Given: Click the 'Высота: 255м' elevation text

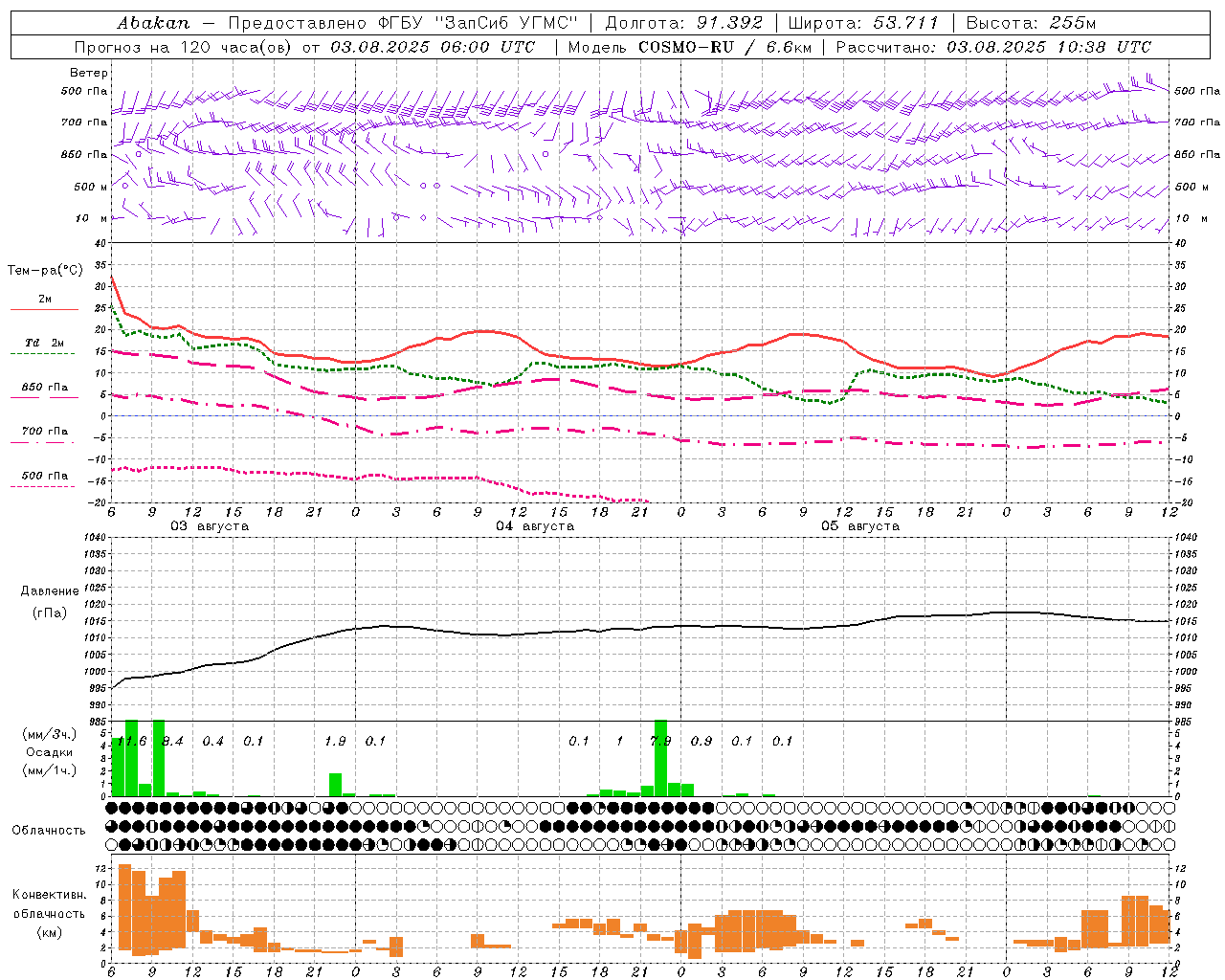Looking at the screenshot, I should pos(1031,23).
